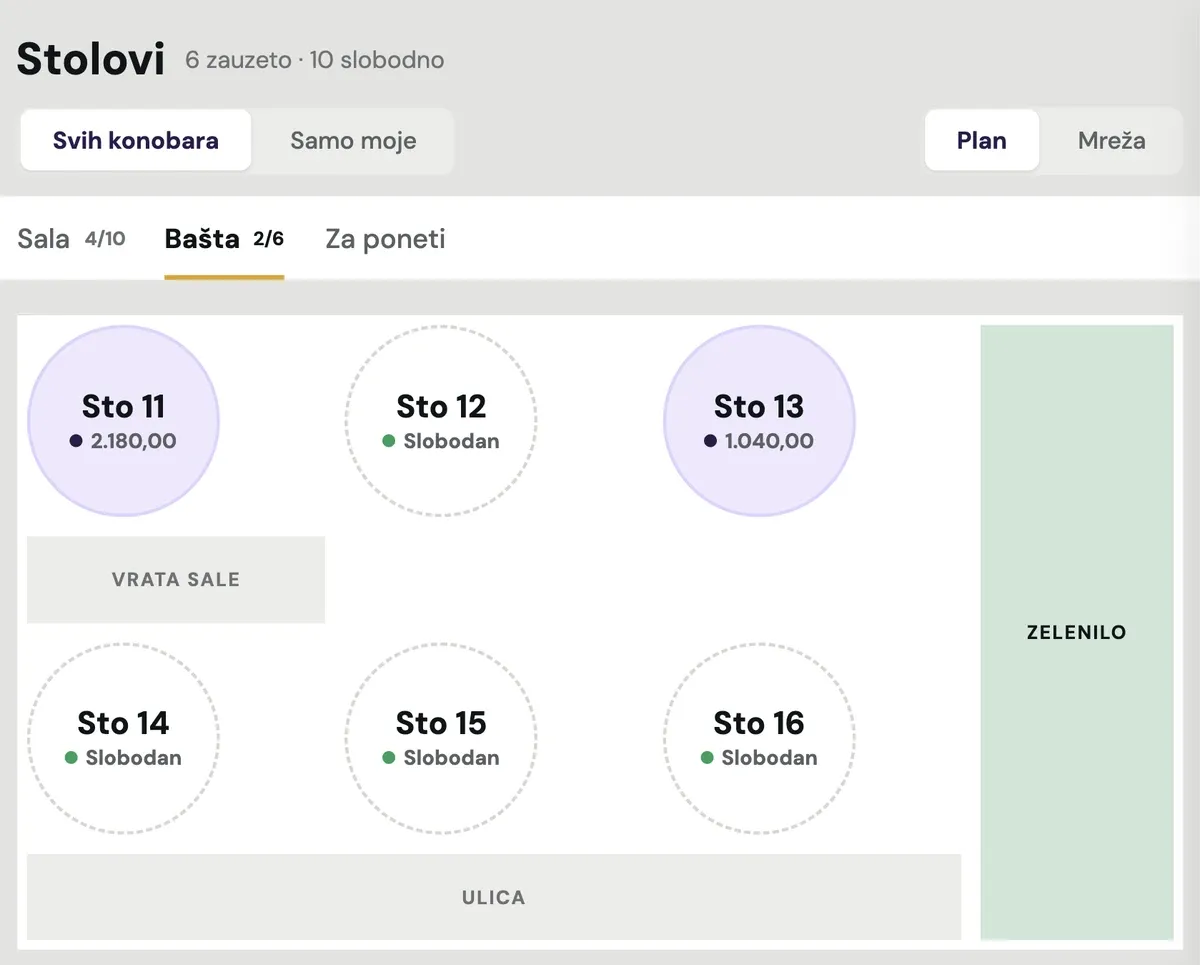The height and width of the screenshot is (965, 1200).
Task: Open occupied table Sto 11
Action: coord(123,421)
